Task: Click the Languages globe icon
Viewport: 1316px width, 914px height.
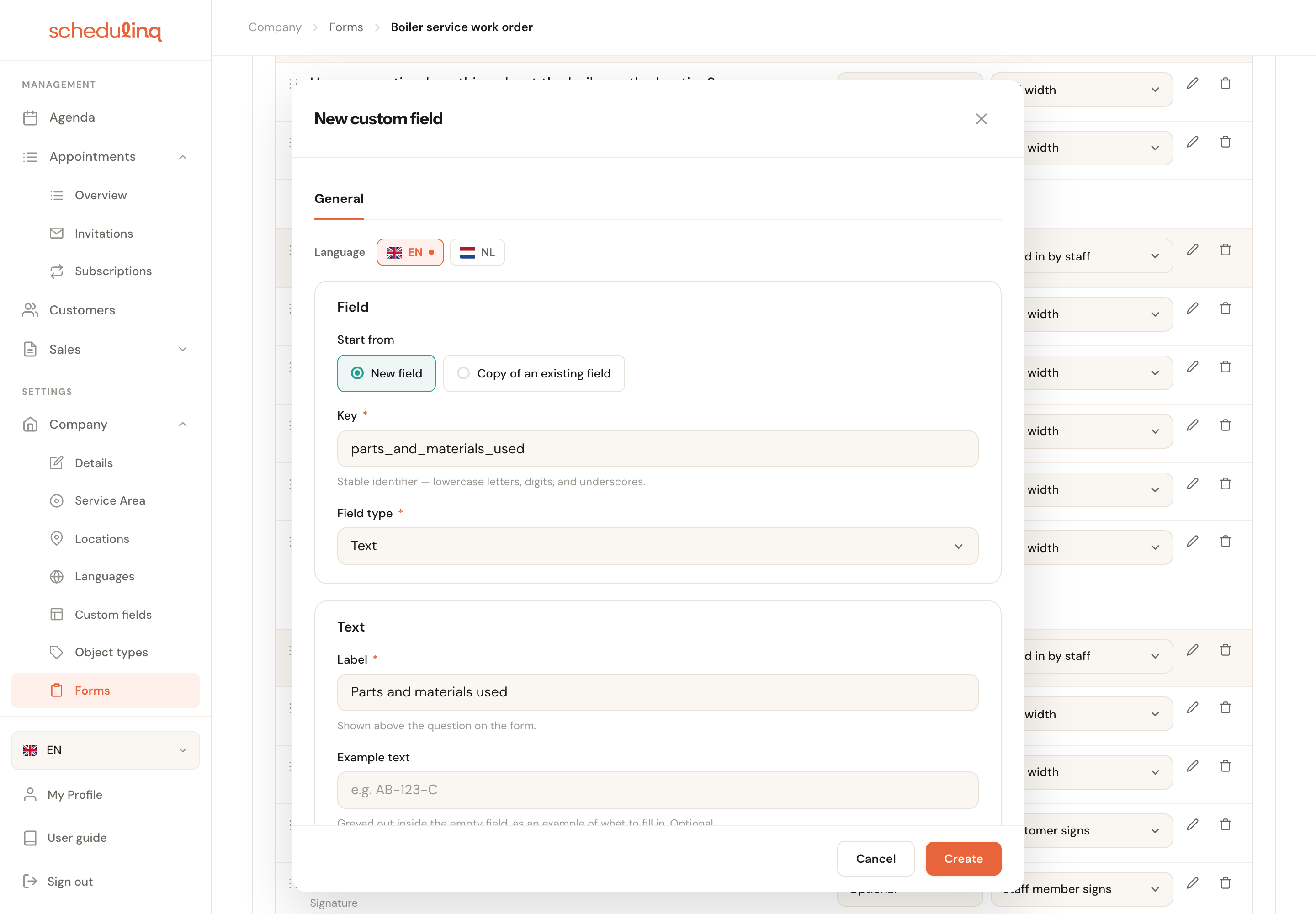Action: 56,577
